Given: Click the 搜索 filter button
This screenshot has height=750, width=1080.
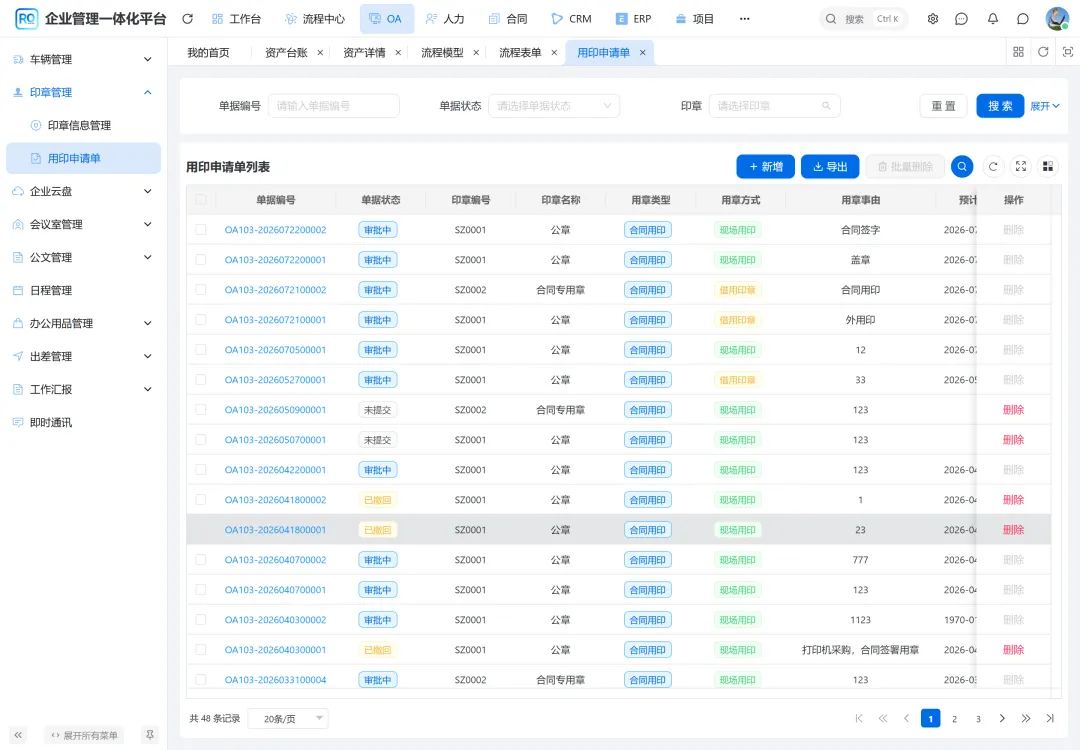Looking at the screenshot, I should (x=1000, y=105).
